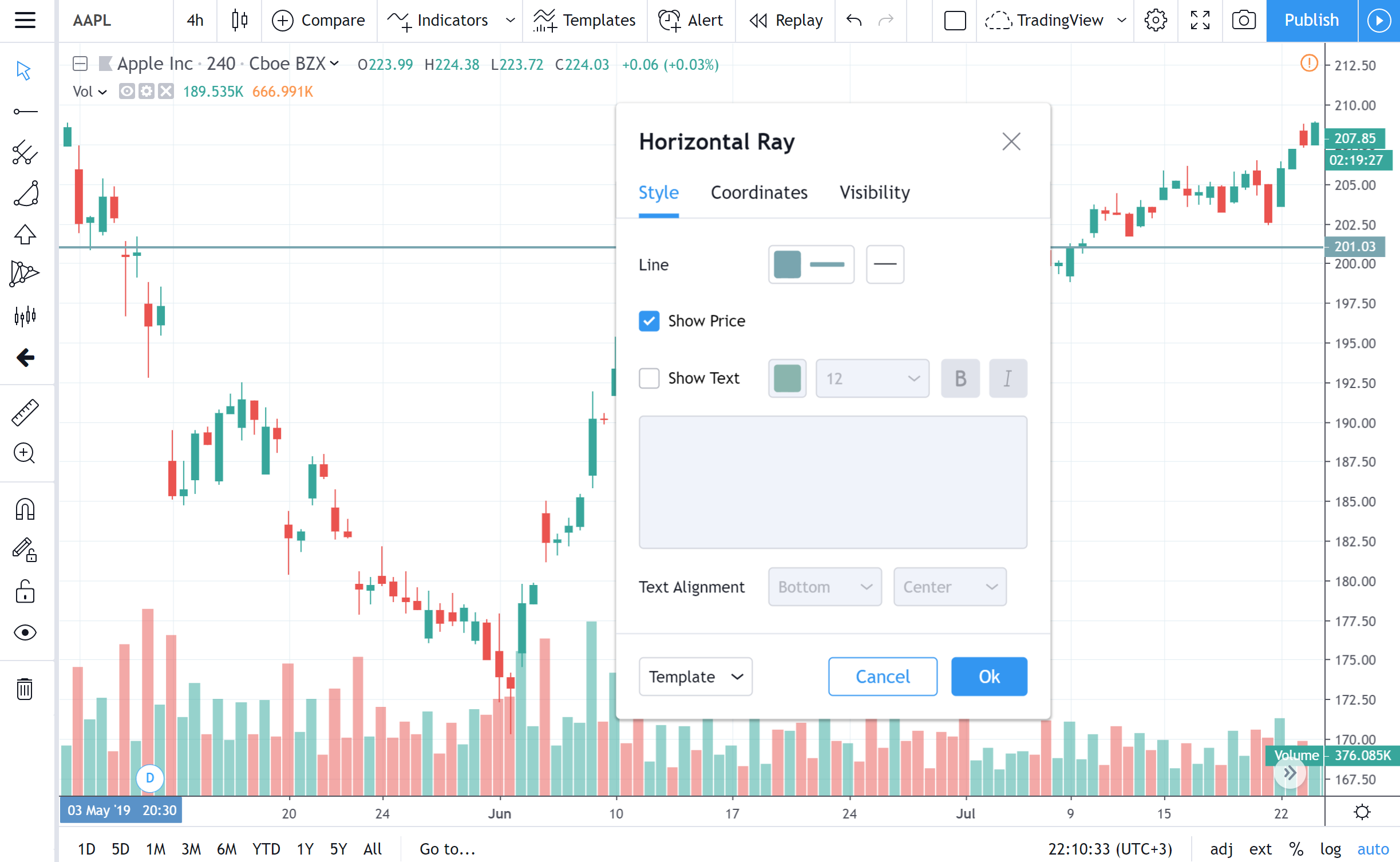Screen dimensions: 1400x862
Task: Take a chart snapshot with camera icon
Action: (1243, 21)
